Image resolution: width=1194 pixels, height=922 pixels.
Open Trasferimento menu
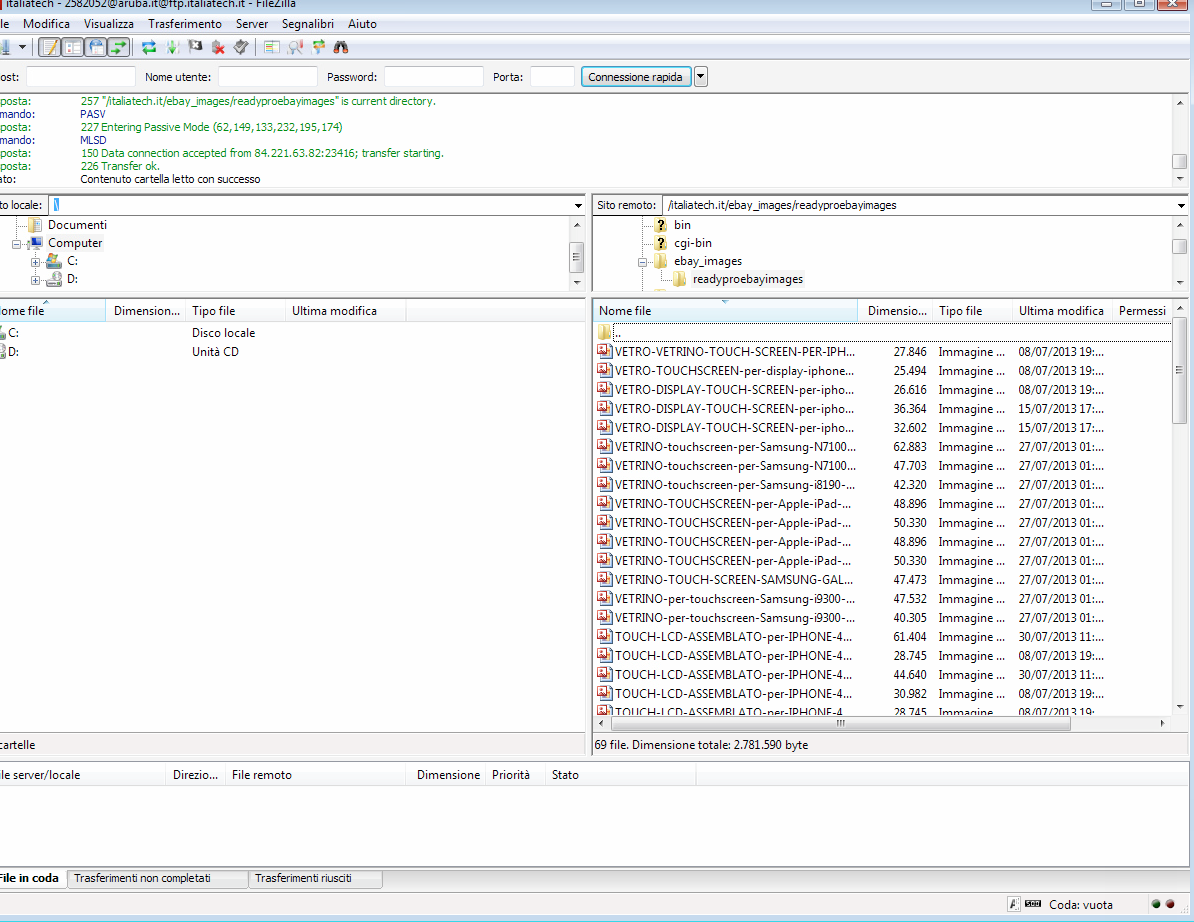[184, 24]
